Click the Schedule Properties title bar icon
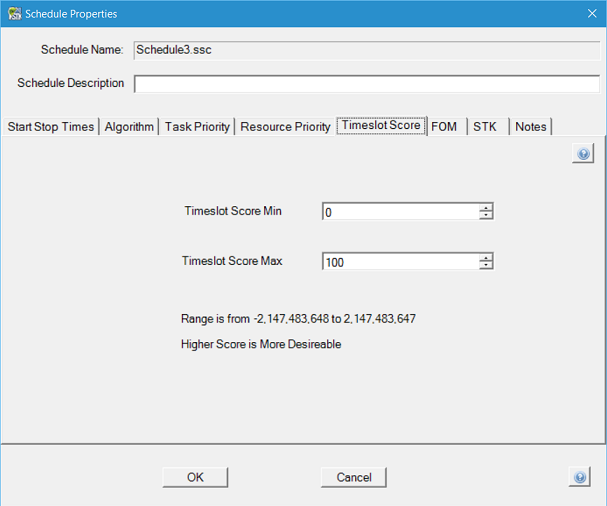Image resolution: width=607 pixels, height=506 pixels. (x=14, y=14)
